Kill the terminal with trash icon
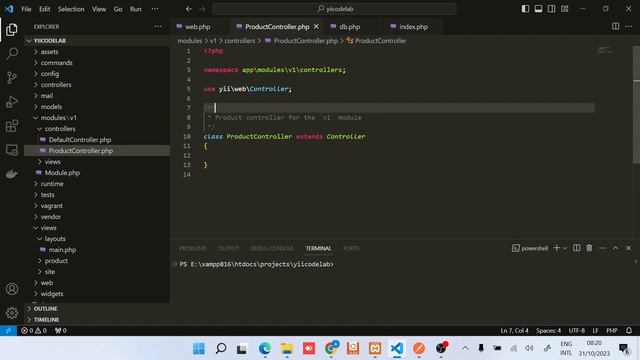640x360 pixels. (x=589, y=248)
